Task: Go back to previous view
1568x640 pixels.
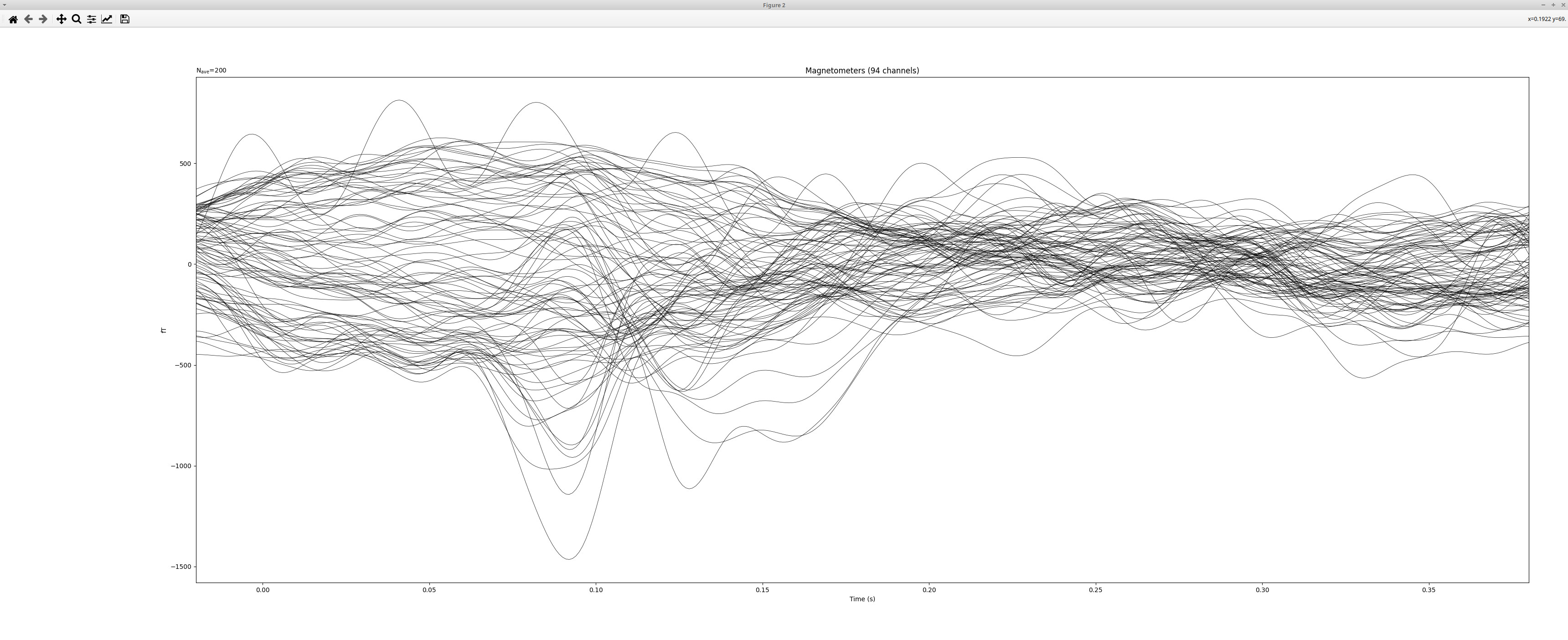Action: coord(28,20)
